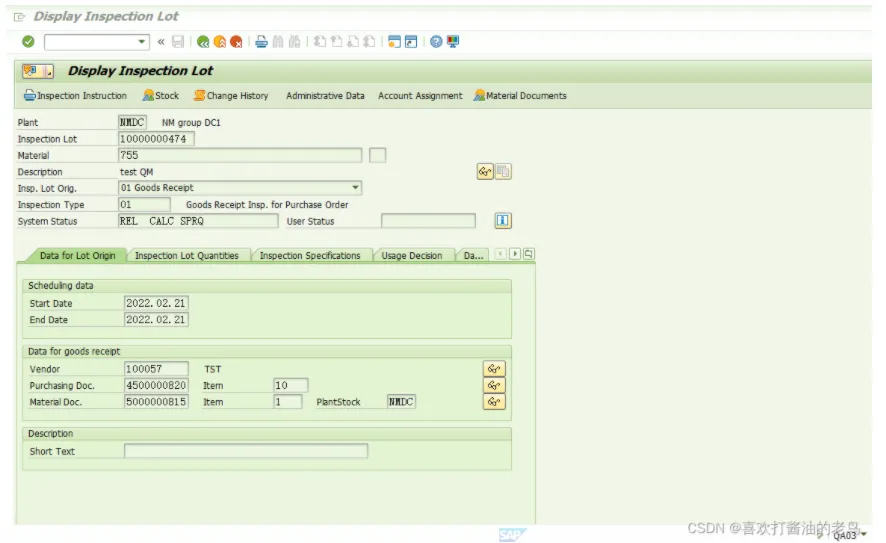Click the System Status field
Screen dimensions: 886x543
coord(198,221)
